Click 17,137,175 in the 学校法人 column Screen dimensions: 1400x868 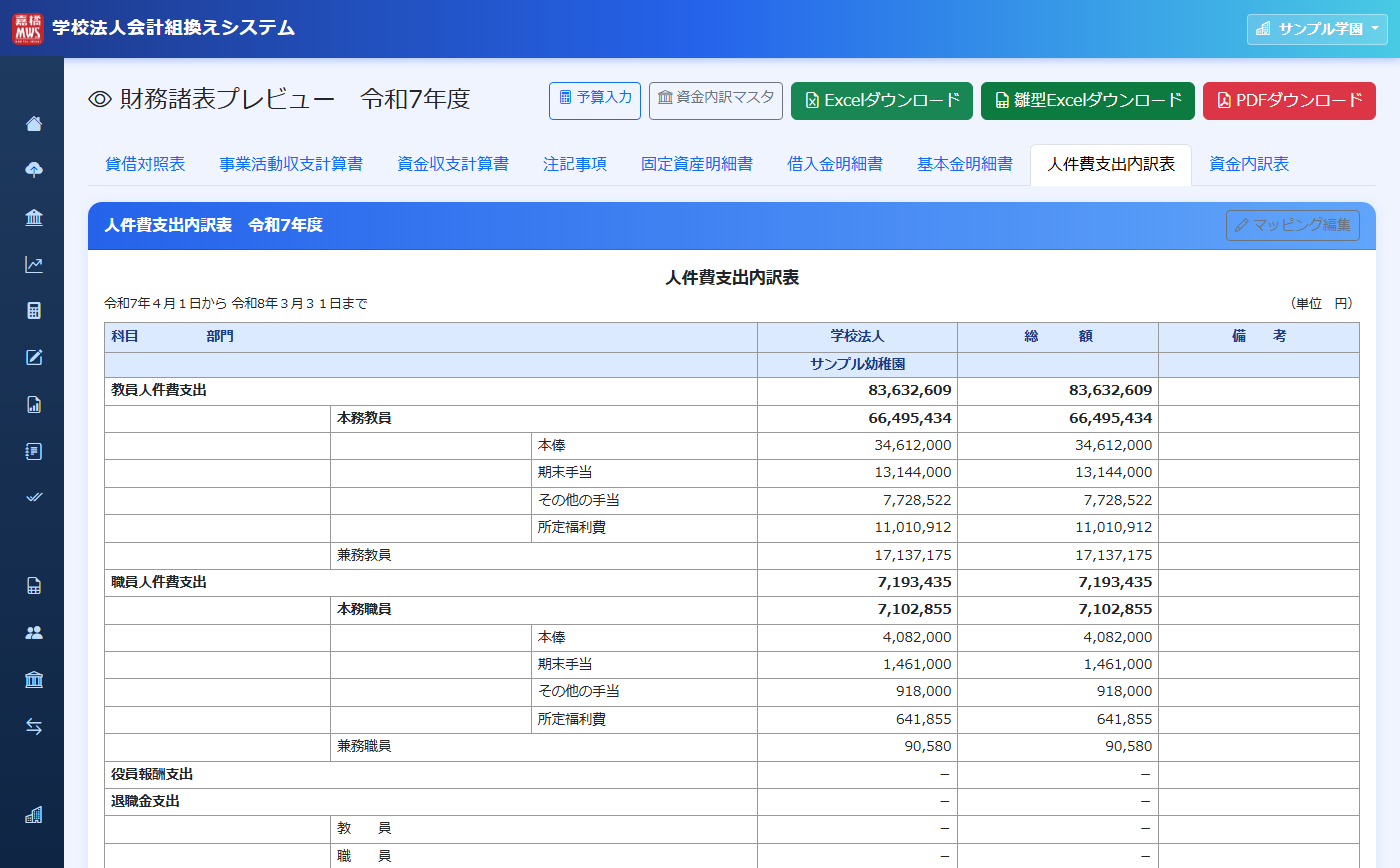tap(913, 555)
